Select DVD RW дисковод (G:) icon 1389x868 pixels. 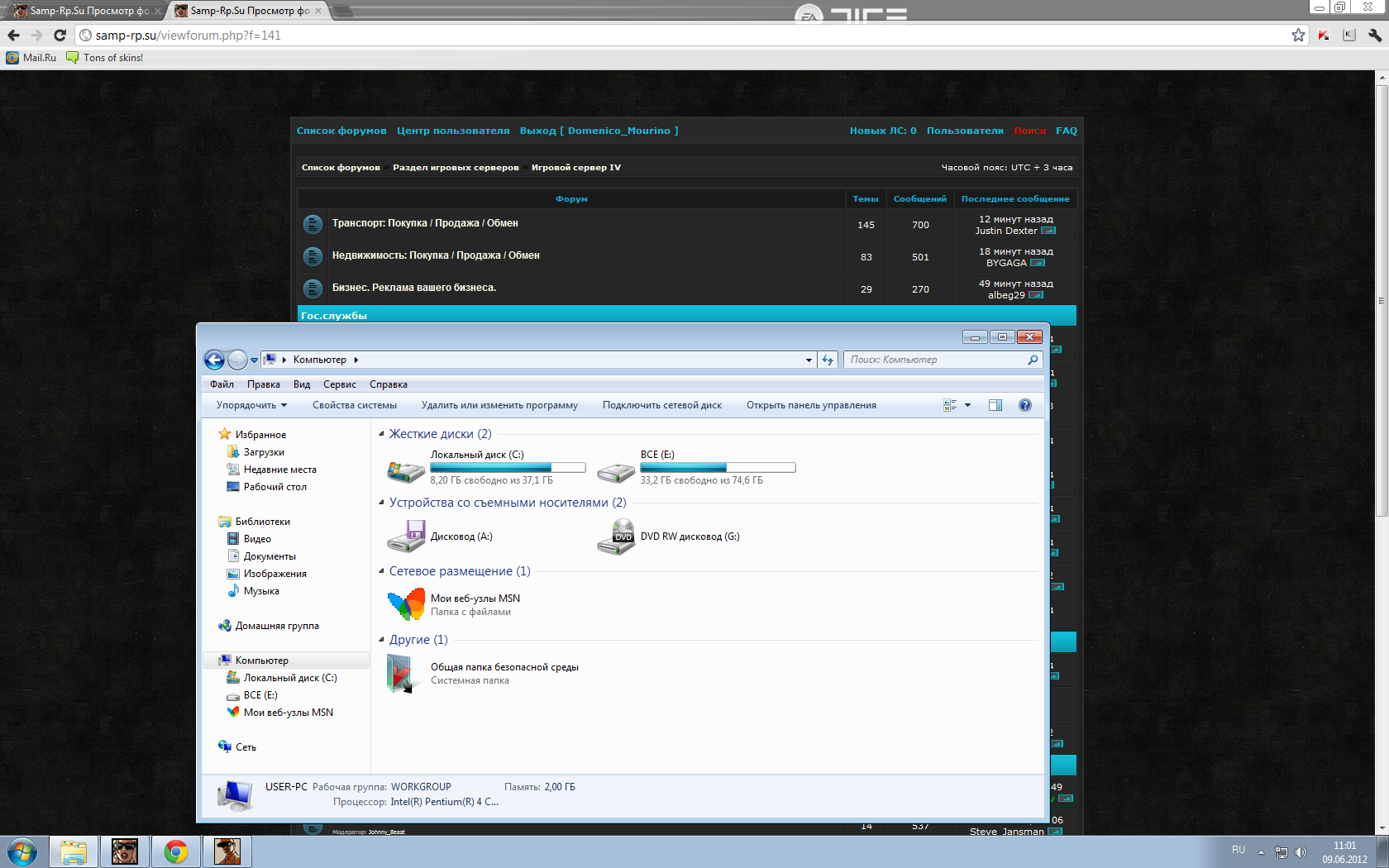[615, 537]
